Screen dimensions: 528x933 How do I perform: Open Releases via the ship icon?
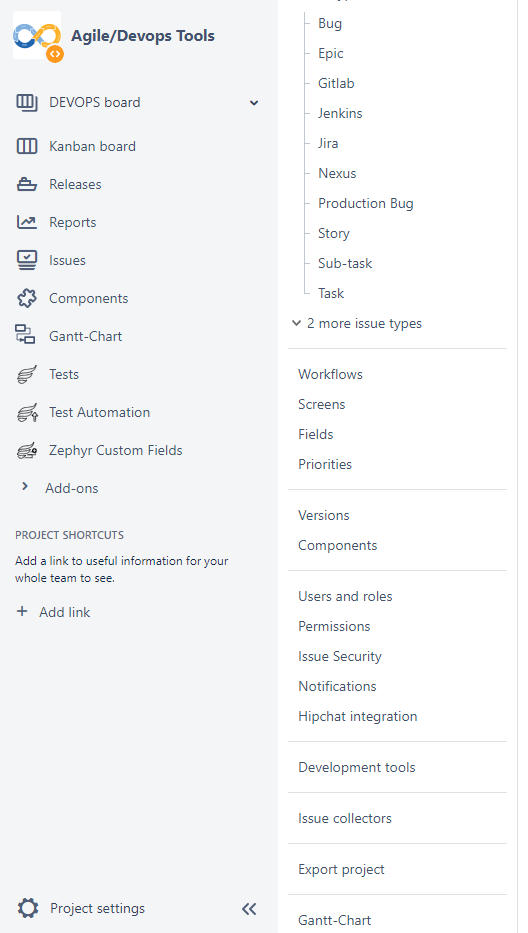(x=27, y=184)
